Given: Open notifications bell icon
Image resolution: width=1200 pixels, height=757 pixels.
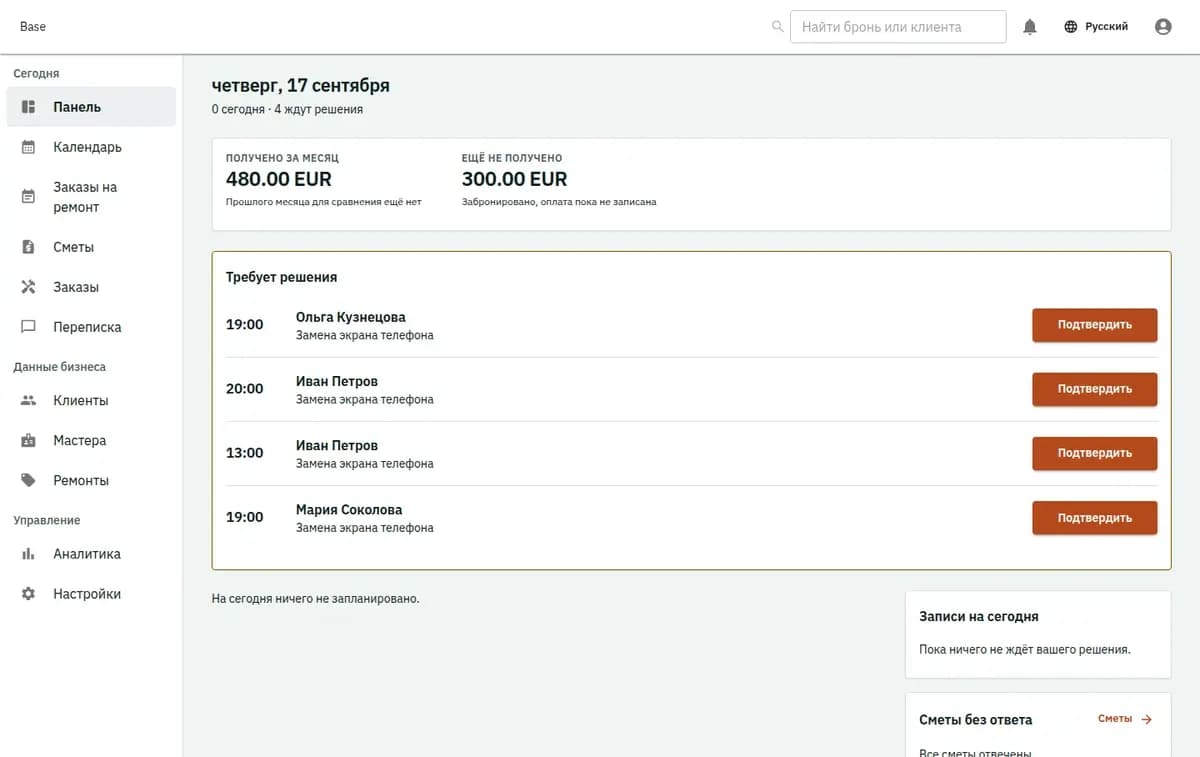Looking at the screenshot, I should [x=1030, y=27].
